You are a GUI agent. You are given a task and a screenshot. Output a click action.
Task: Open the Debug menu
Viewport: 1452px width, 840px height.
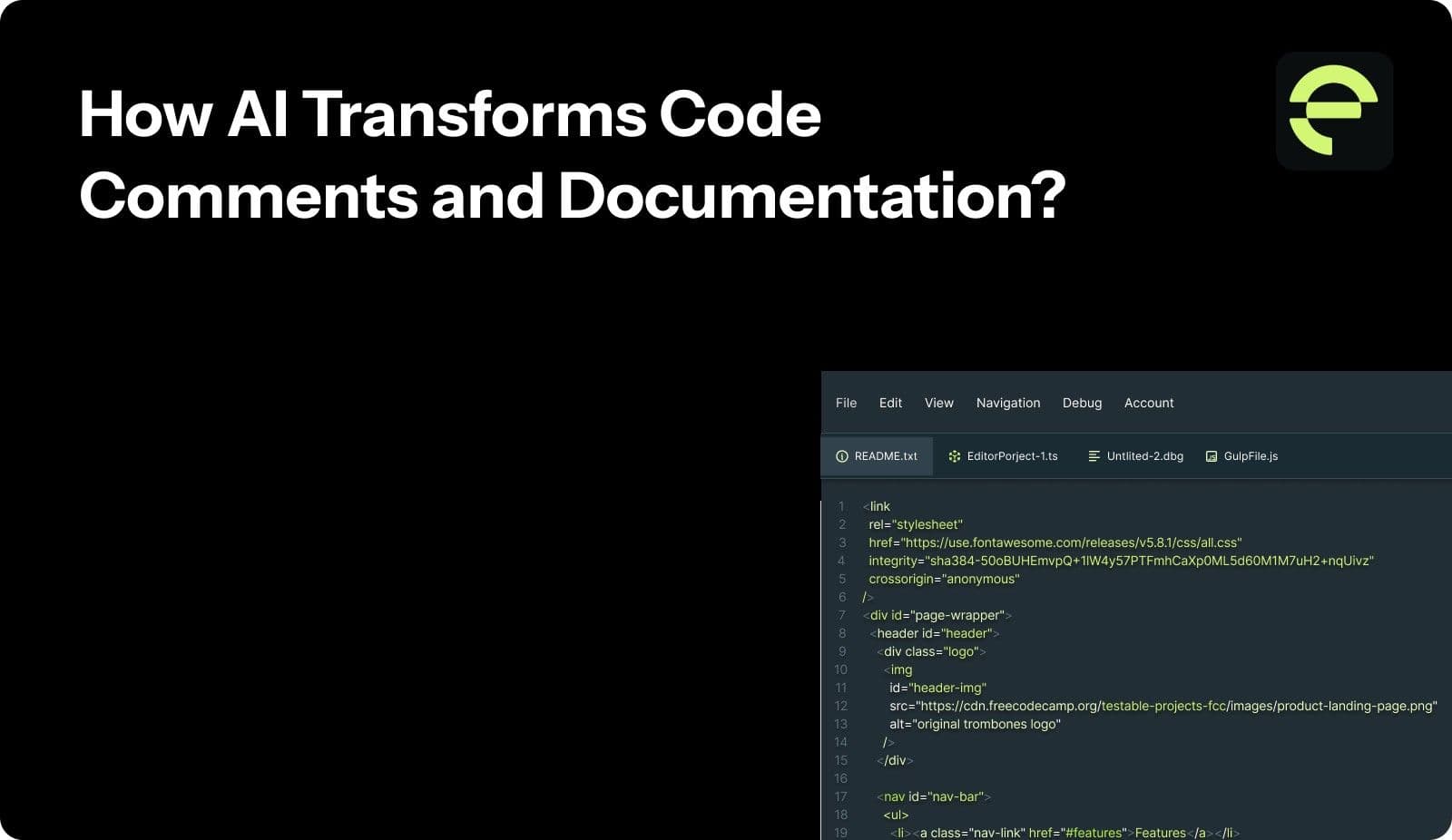click(1082, 403)
